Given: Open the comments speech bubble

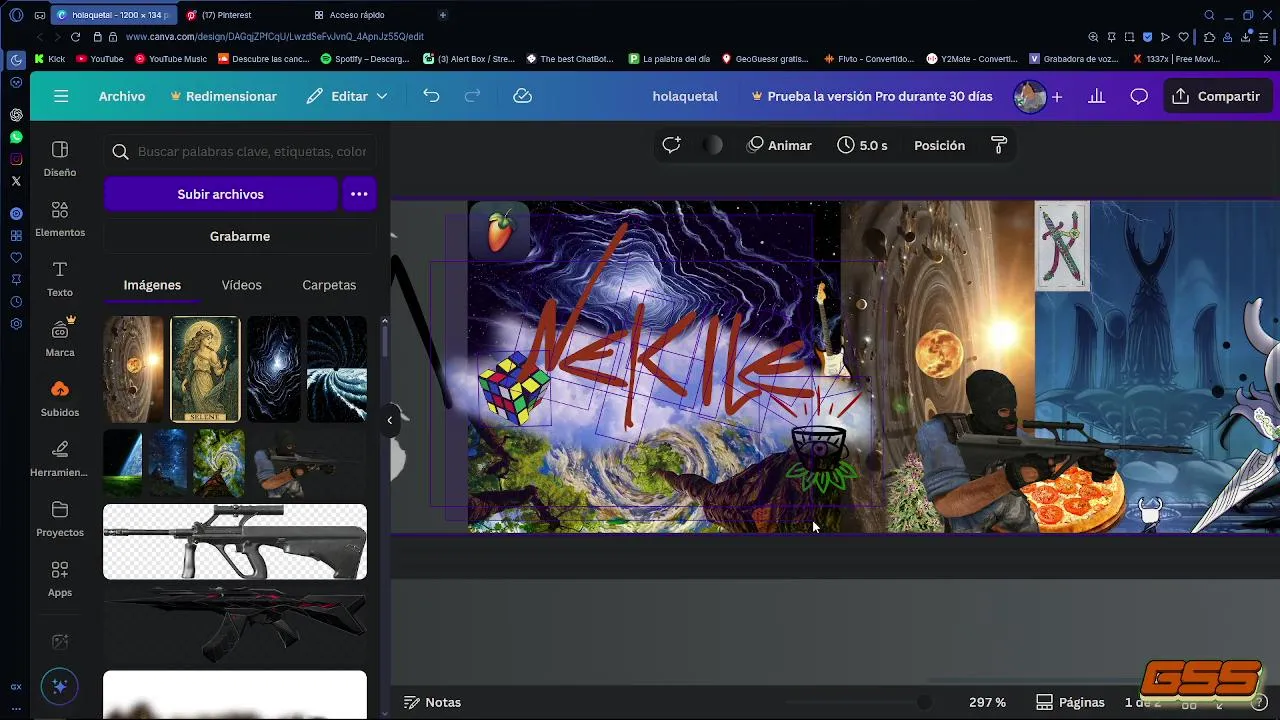Looking at the screenshot, I should coord(1139,96).
